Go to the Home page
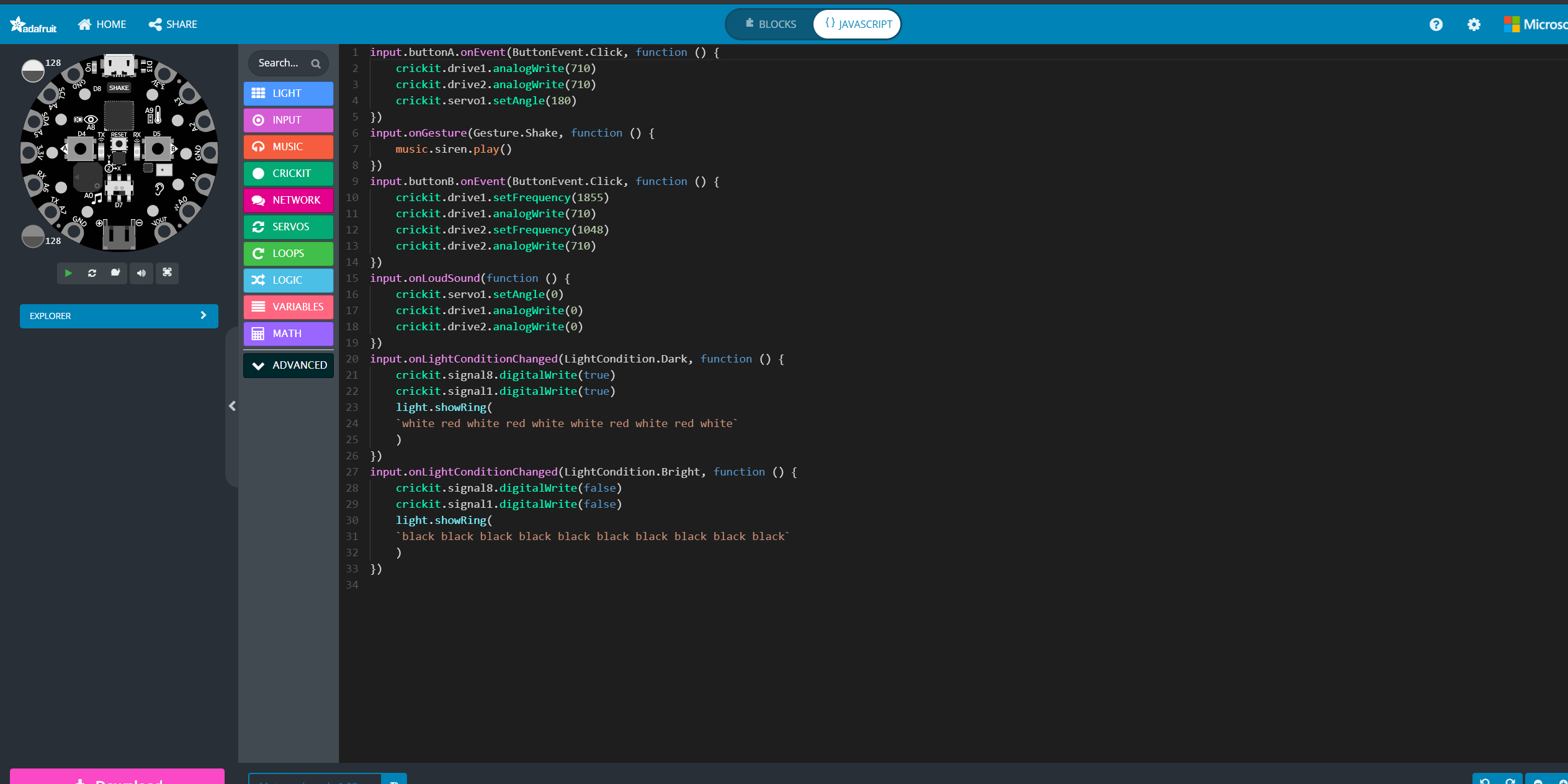The height and width of the screenshot is (784, 1568). tap(102, 24)
